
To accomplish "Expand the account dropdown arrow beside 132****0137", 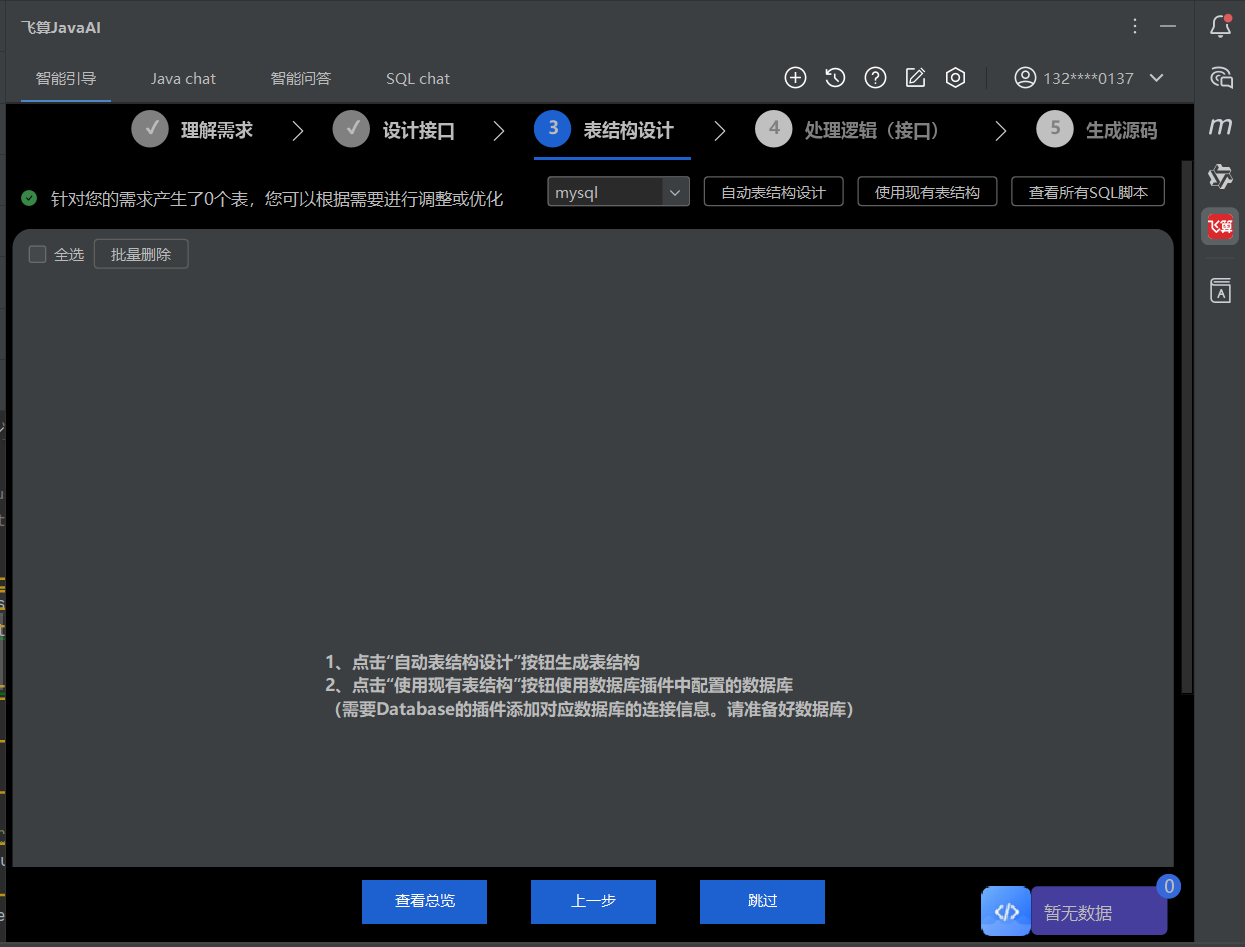I will tap(1157, 78).
